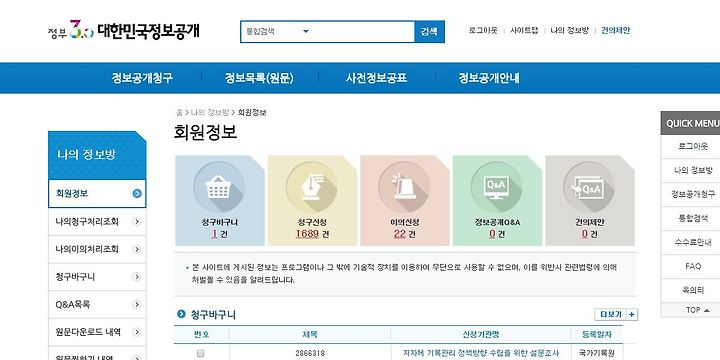Click 홈 in the breadcrumb
The height and width of the screenshot is (360, 720).
point(179,112)
